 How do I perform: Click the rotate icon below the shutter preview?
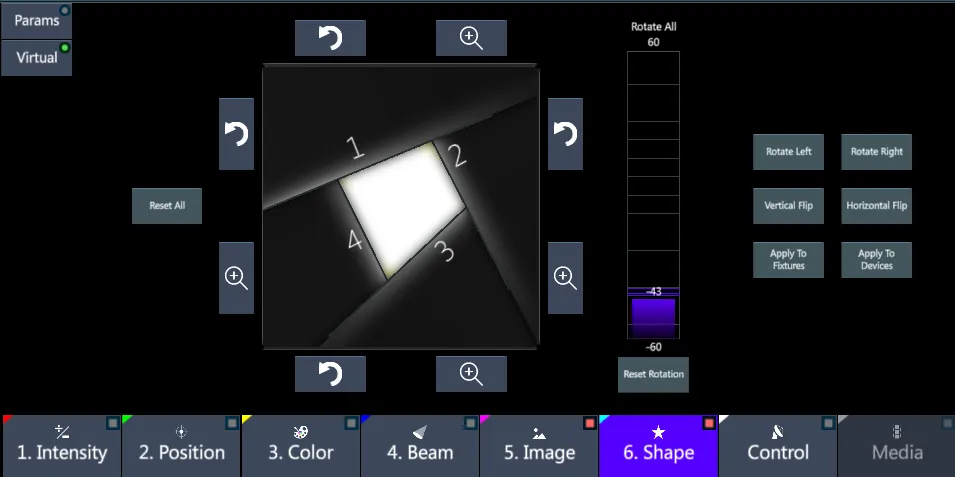[x=330, y=374]
